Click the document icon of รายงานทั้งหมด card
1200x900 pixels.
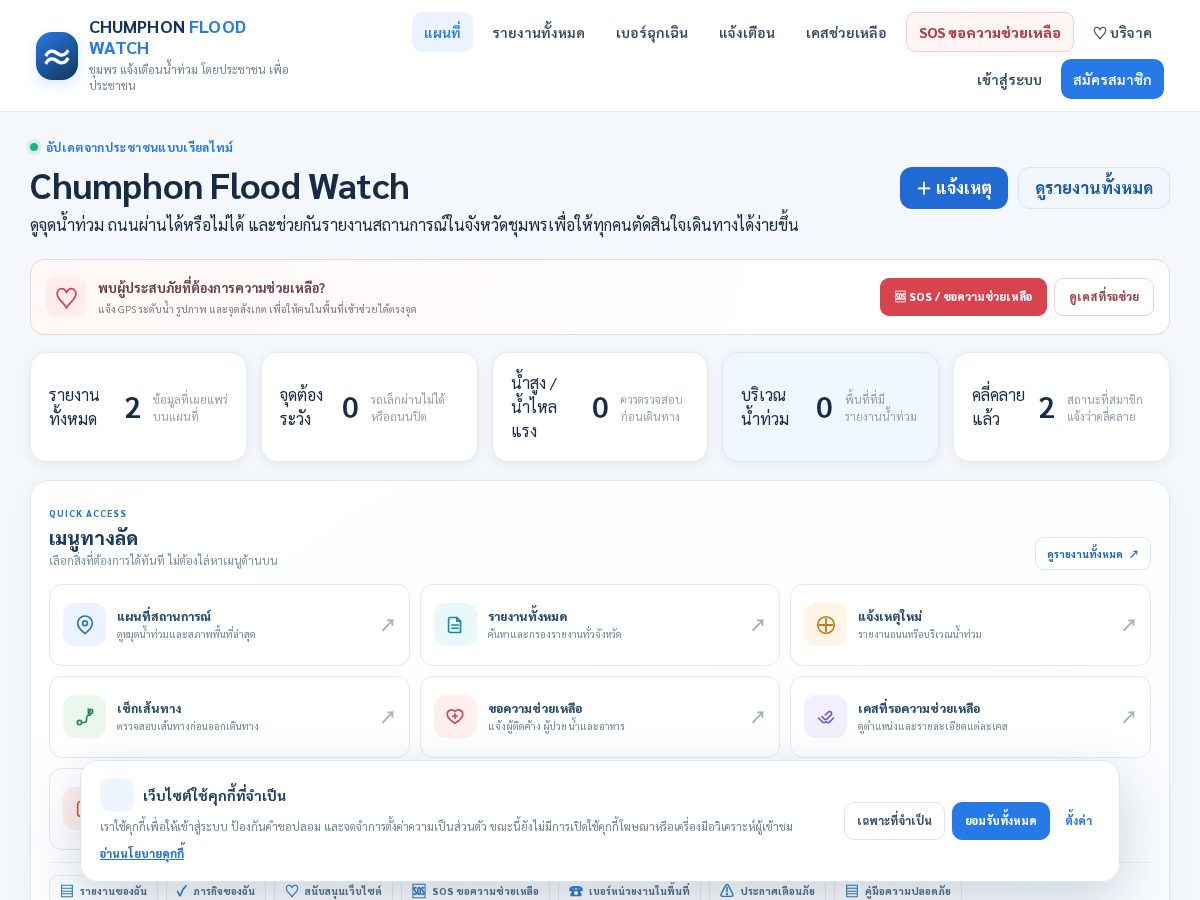coord(455,625)
